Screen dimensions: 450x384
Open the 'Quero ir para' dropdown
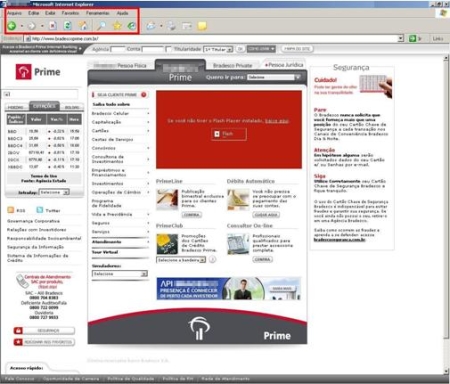coord(274,77)
